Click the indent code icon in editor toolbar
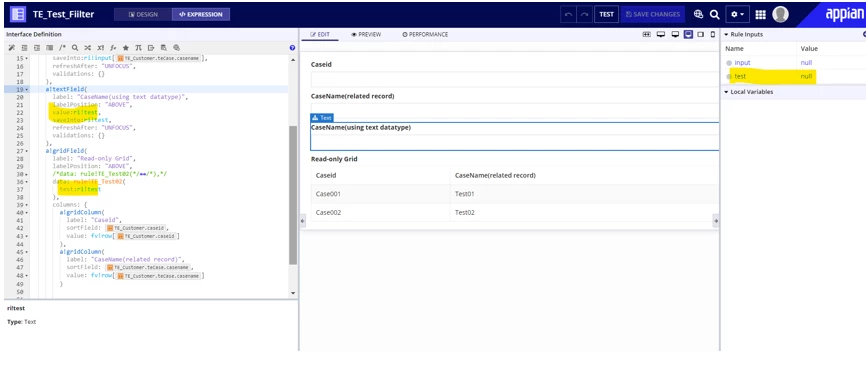 [x=36, y=48]
